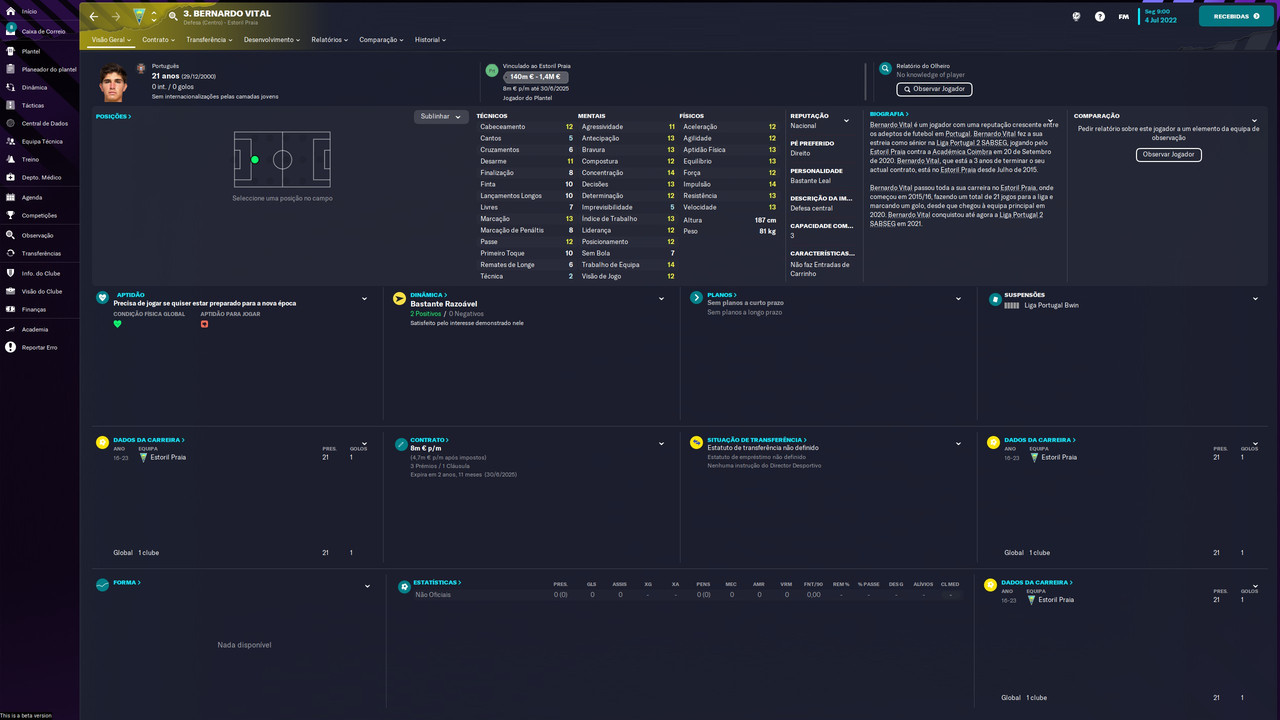Screen dimensions: 1280x720
Task: Click the Estoril Praia club badge in header
Action: pos(139,16)
